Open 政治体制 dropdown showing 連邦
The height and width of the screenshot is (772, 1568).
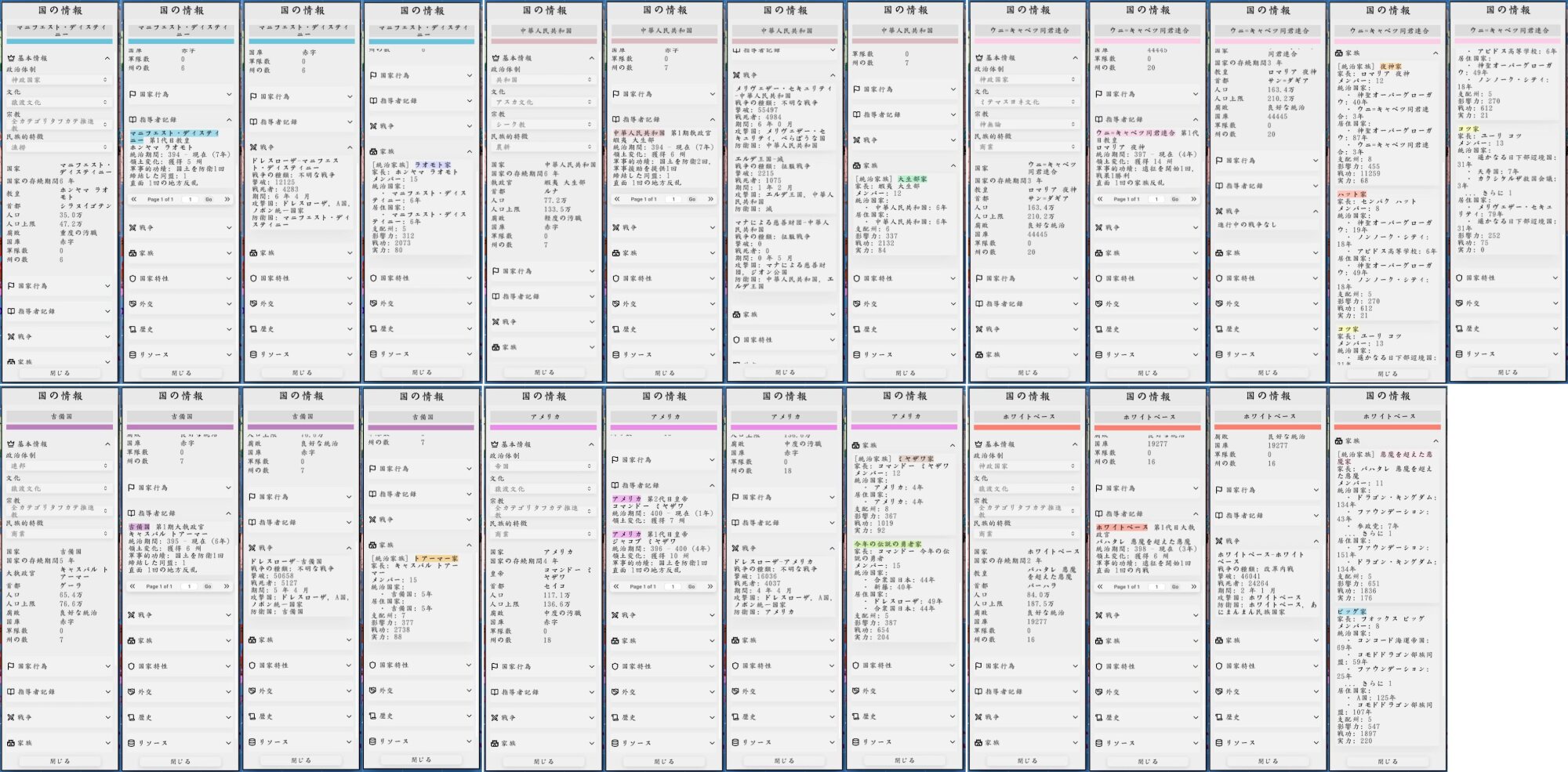coord(60,466)
